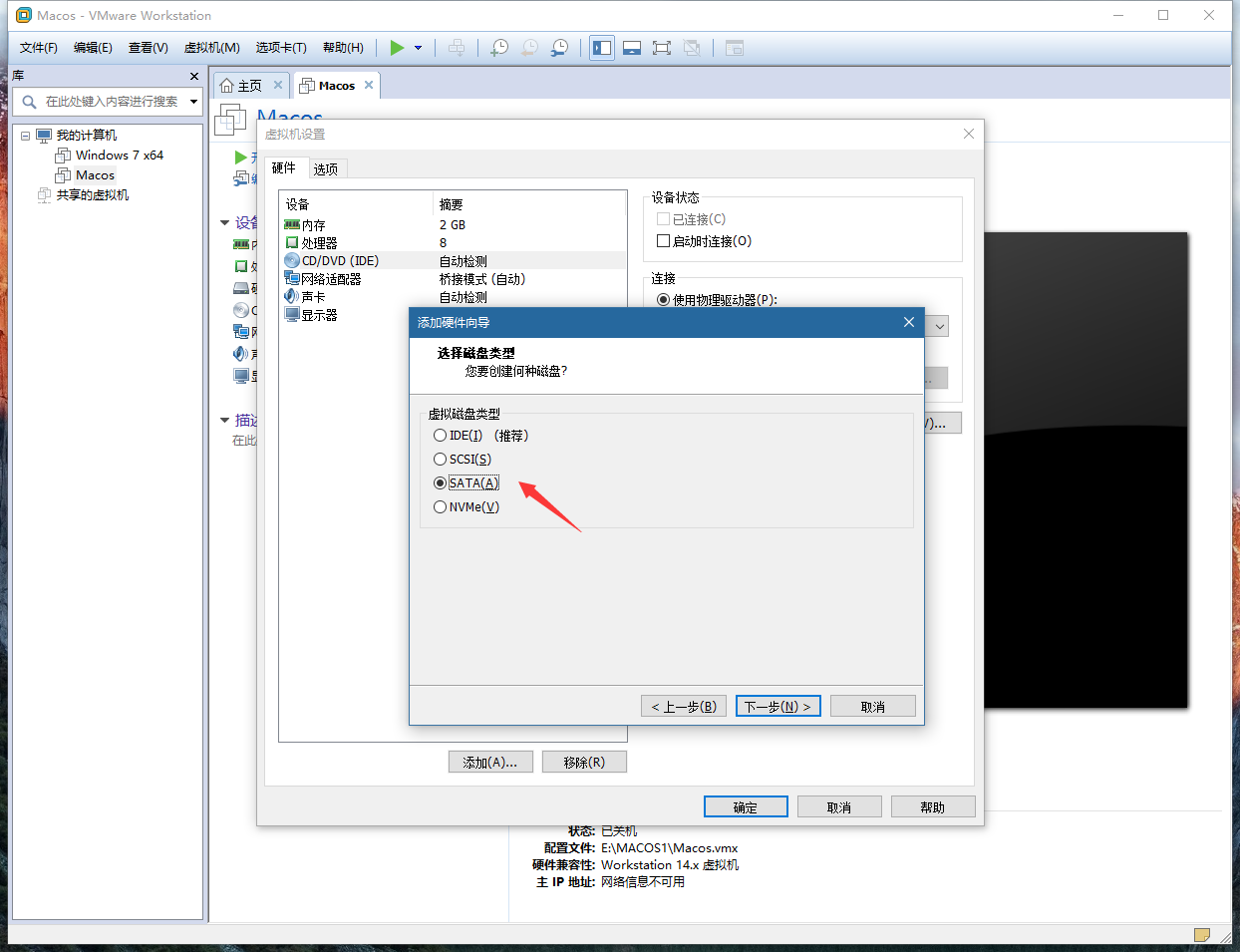Image resolution: width=1240 pixels, height=952 pixels.
Task: Switch to full screen mode icon
Action: 662,47
